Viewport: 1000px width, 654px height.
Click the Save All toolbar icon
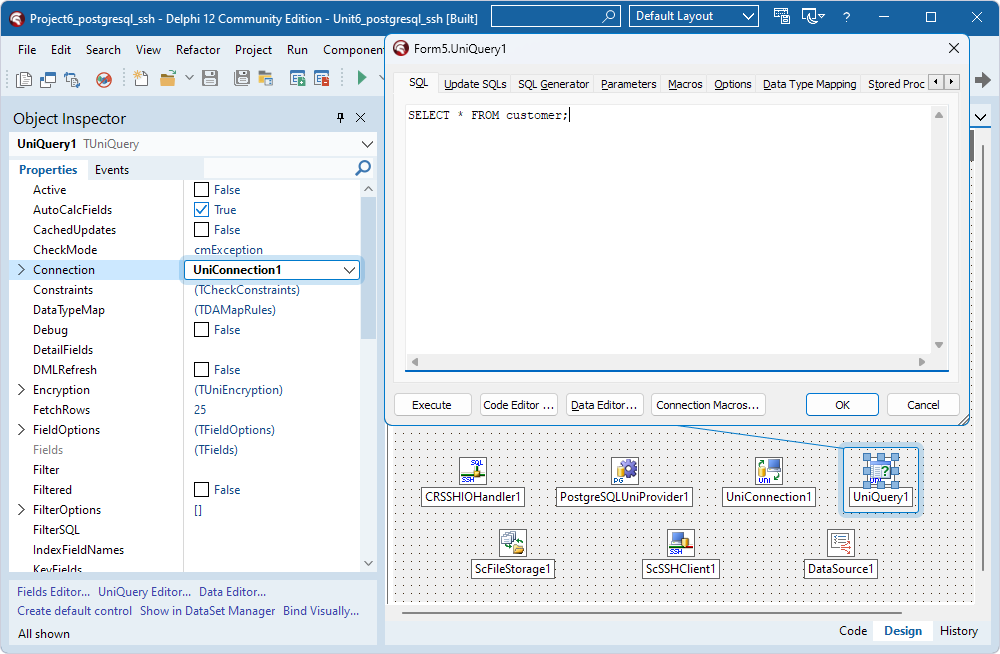241,78
